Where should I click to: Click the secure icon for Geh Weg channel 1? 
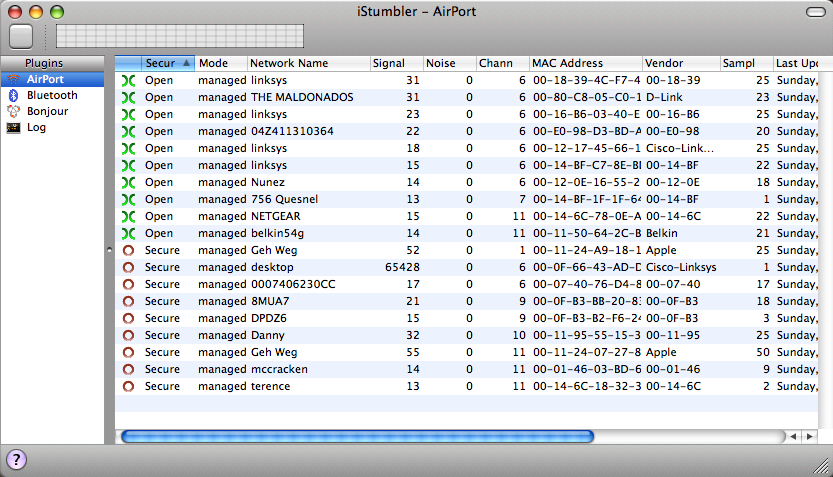(128, 250)
